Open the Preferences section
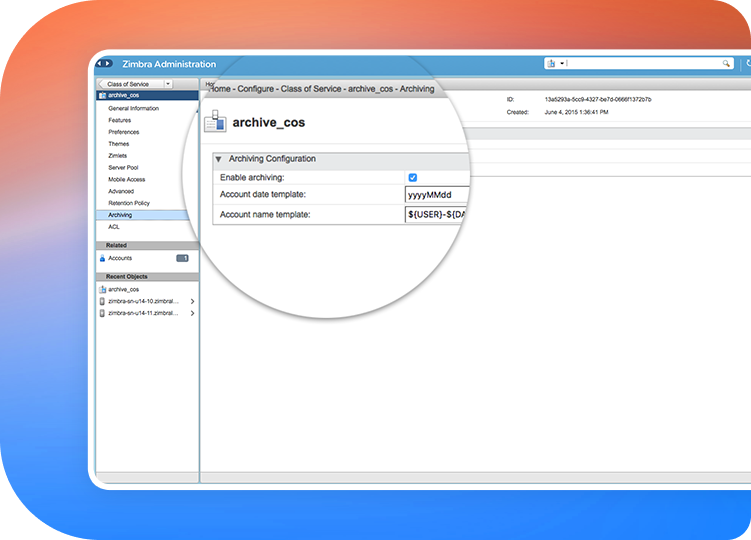751x540 pixels. [124, 132]
